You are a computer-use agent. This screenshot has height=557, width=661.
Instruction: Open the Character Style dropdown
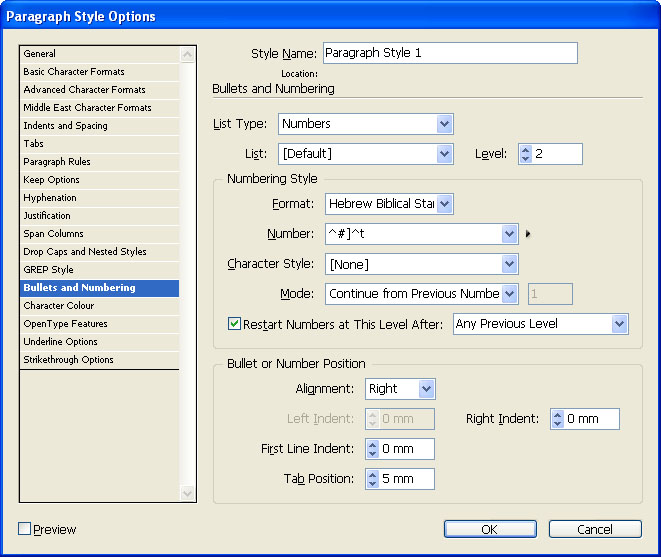(x=509, y=264)
